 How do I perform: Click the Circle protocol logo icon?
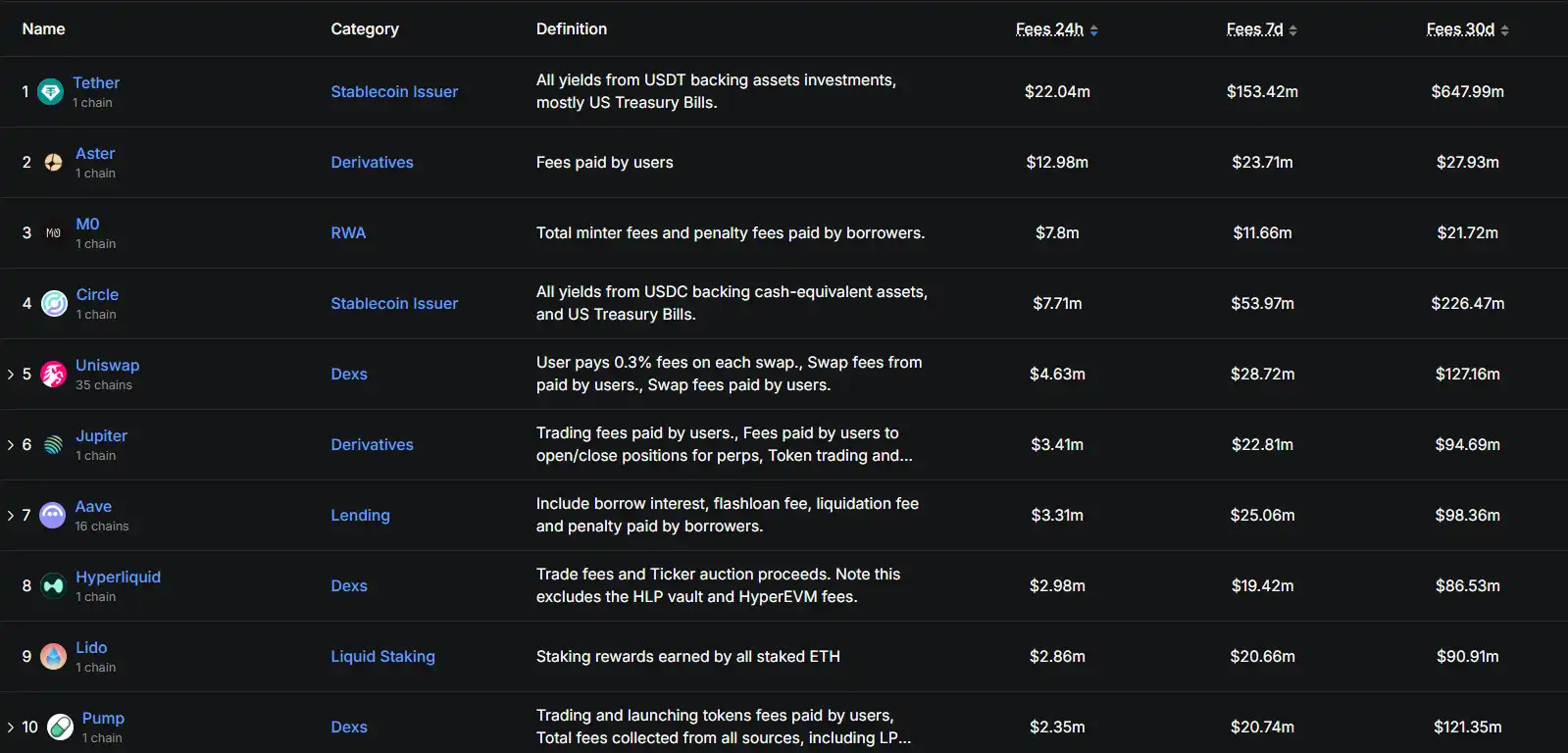pyautogui.click(x=55, y=304)
